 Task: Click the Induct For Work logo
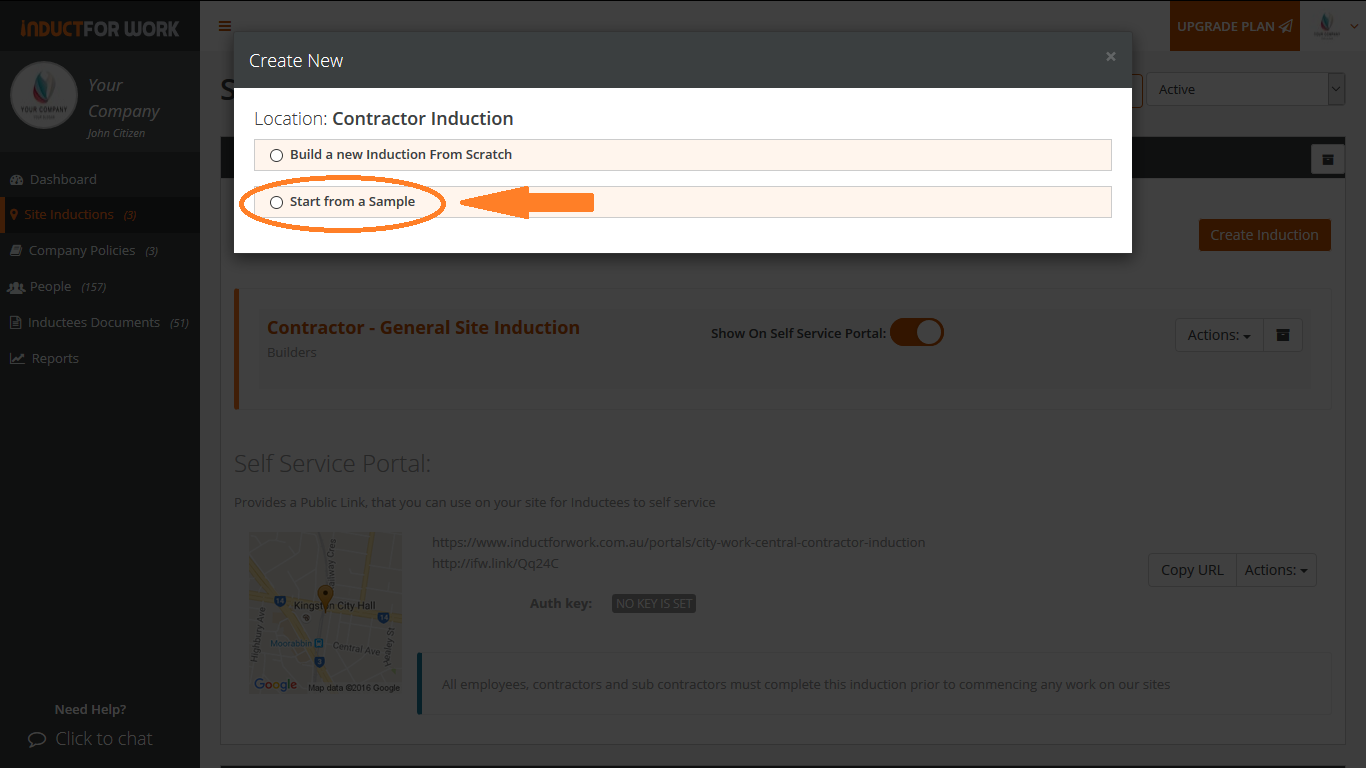pos(99,26)
